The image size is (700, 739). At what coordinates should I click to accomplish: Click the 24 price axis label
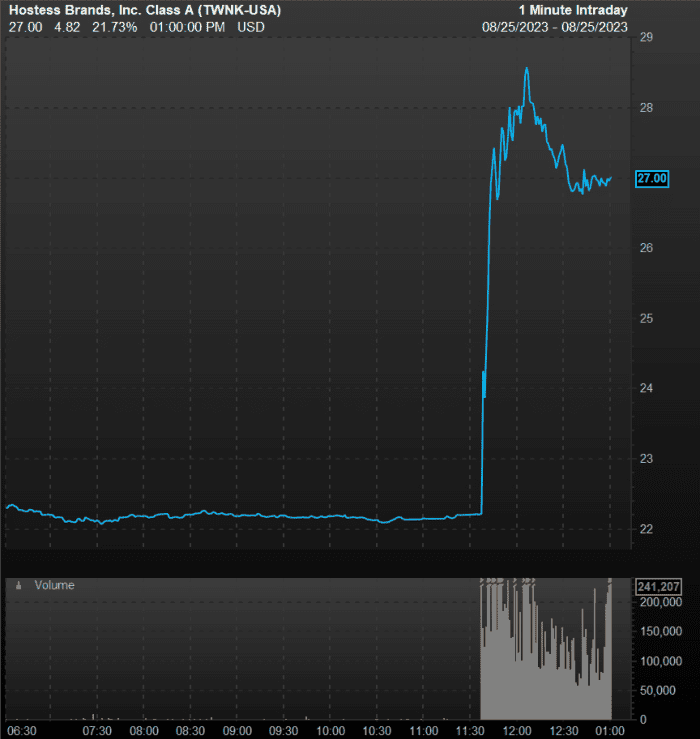646,388
